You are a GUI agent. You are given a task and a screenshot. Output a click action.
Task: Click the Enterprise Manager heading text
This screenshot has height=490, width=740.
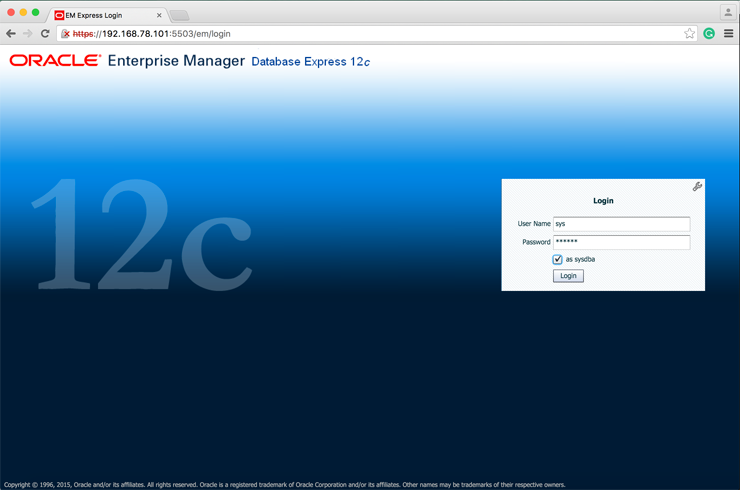[x=176, y=61]
